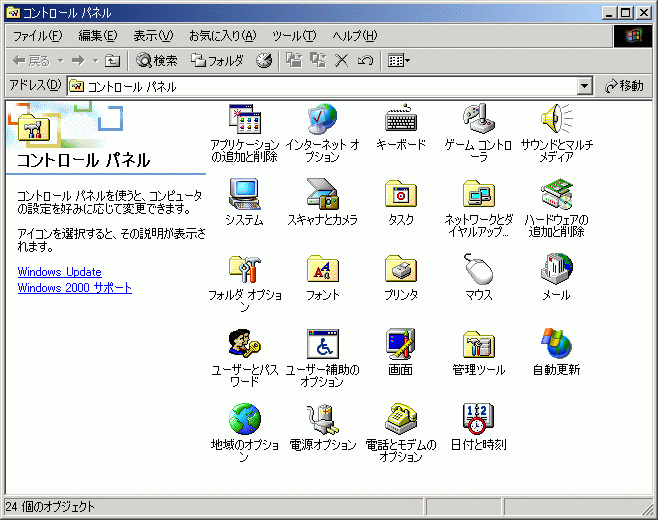The image size is (658, 520).
Task: Click the 戻る back button
Action: click(x=31, y=61)
